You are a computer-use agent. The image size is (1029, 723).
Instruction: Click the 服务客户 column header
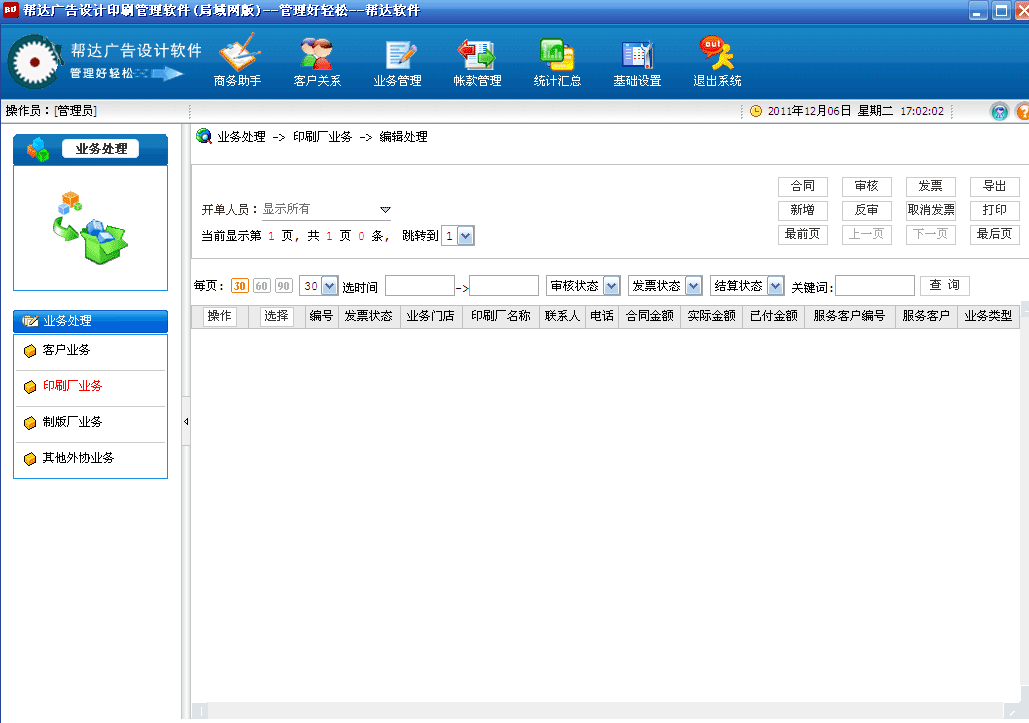click(926, 316)
